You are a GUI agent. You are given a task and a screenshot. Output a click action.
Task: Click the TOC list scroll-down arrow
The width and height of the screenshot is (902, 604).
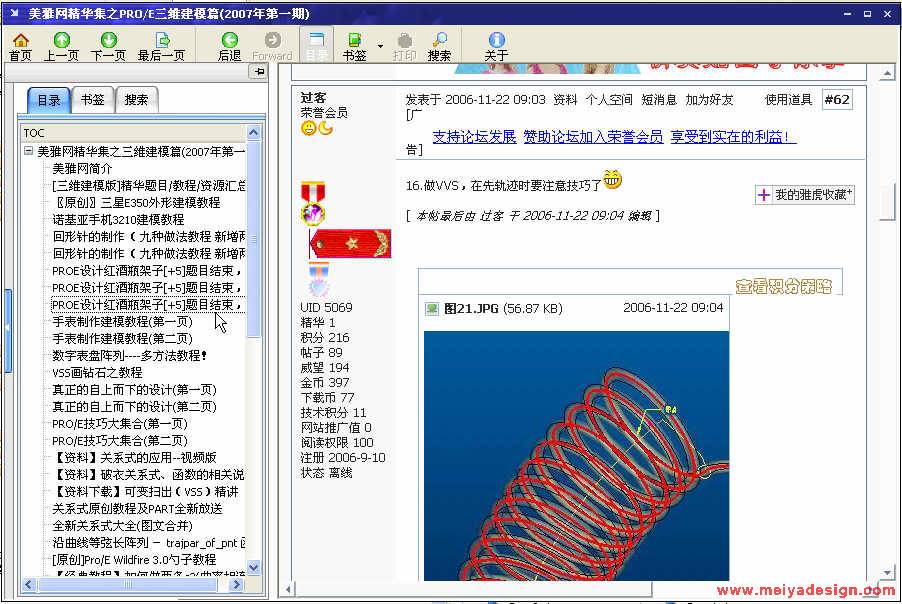[253, 567]
